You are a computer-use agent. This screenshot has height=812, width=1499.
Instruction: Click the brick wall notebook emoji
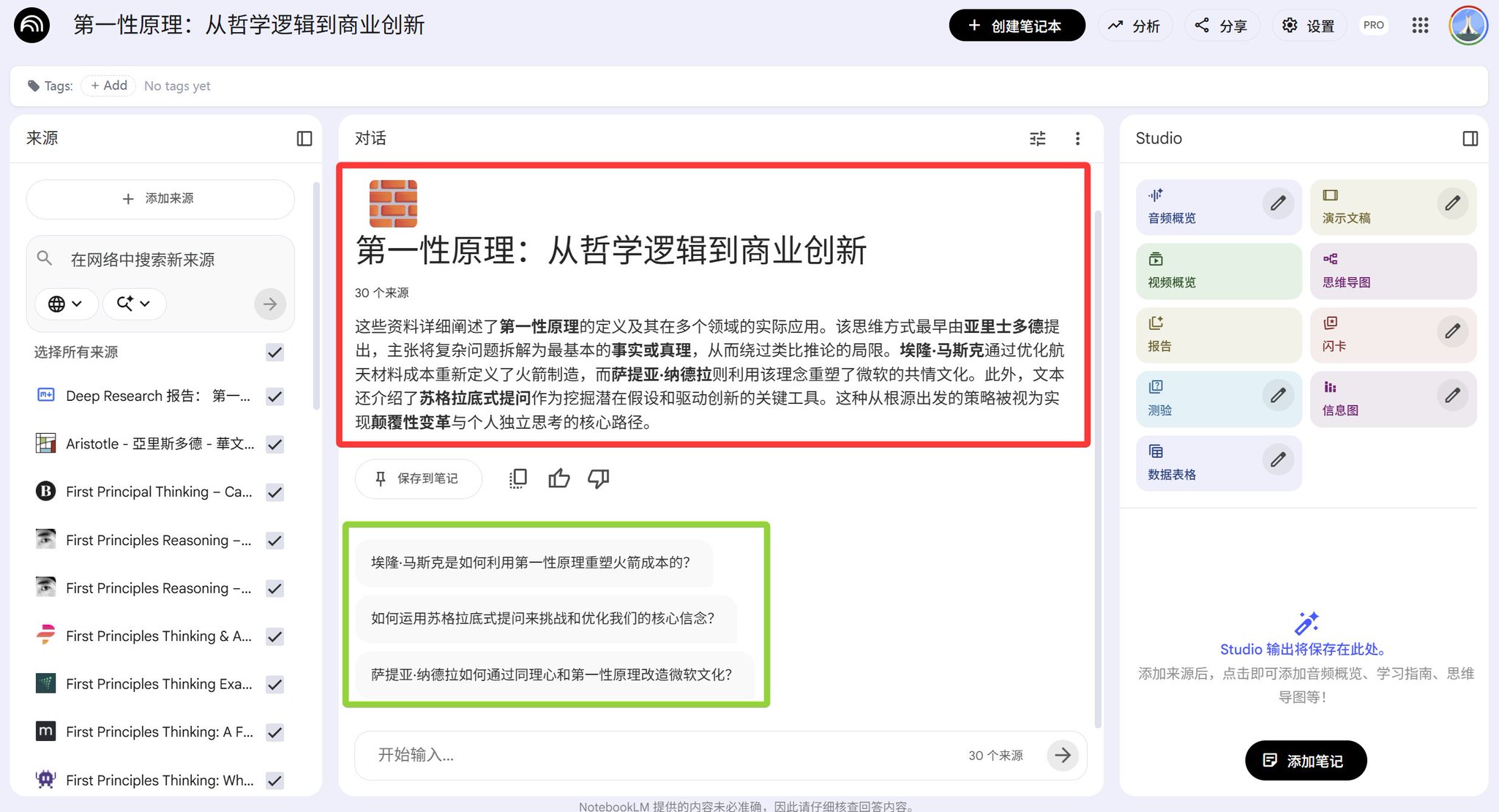[393, 203]
